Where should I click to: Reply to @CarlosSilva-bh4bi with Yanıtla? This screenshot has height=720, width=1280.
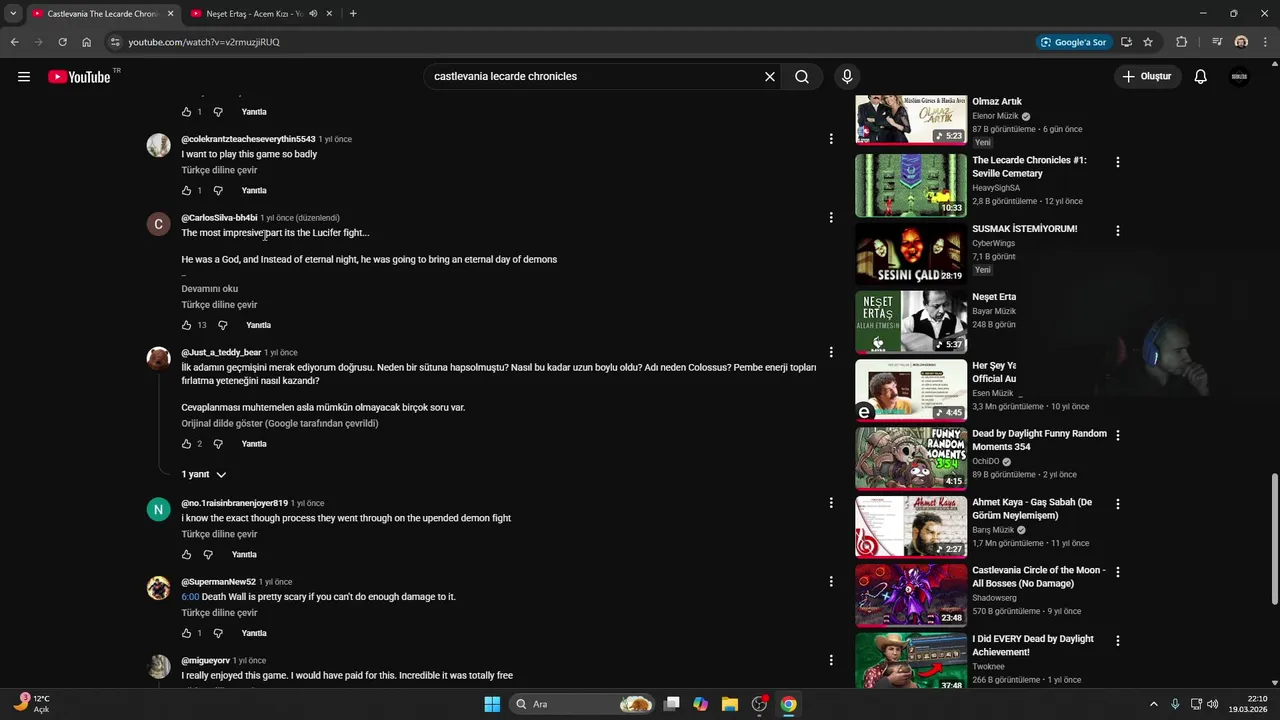(x=258, y=325)
